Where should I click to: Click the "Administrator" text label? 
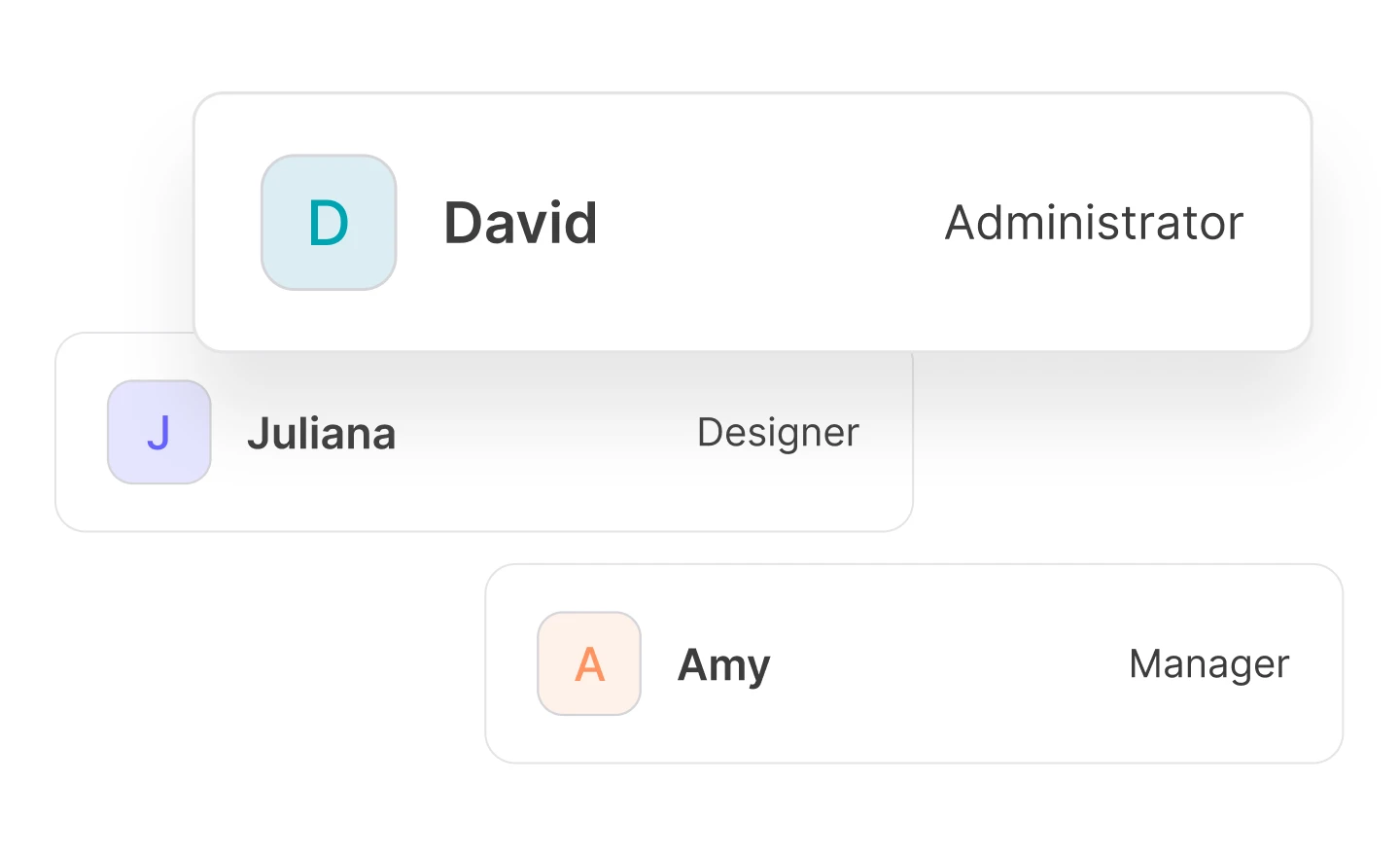click(1094, 223)
